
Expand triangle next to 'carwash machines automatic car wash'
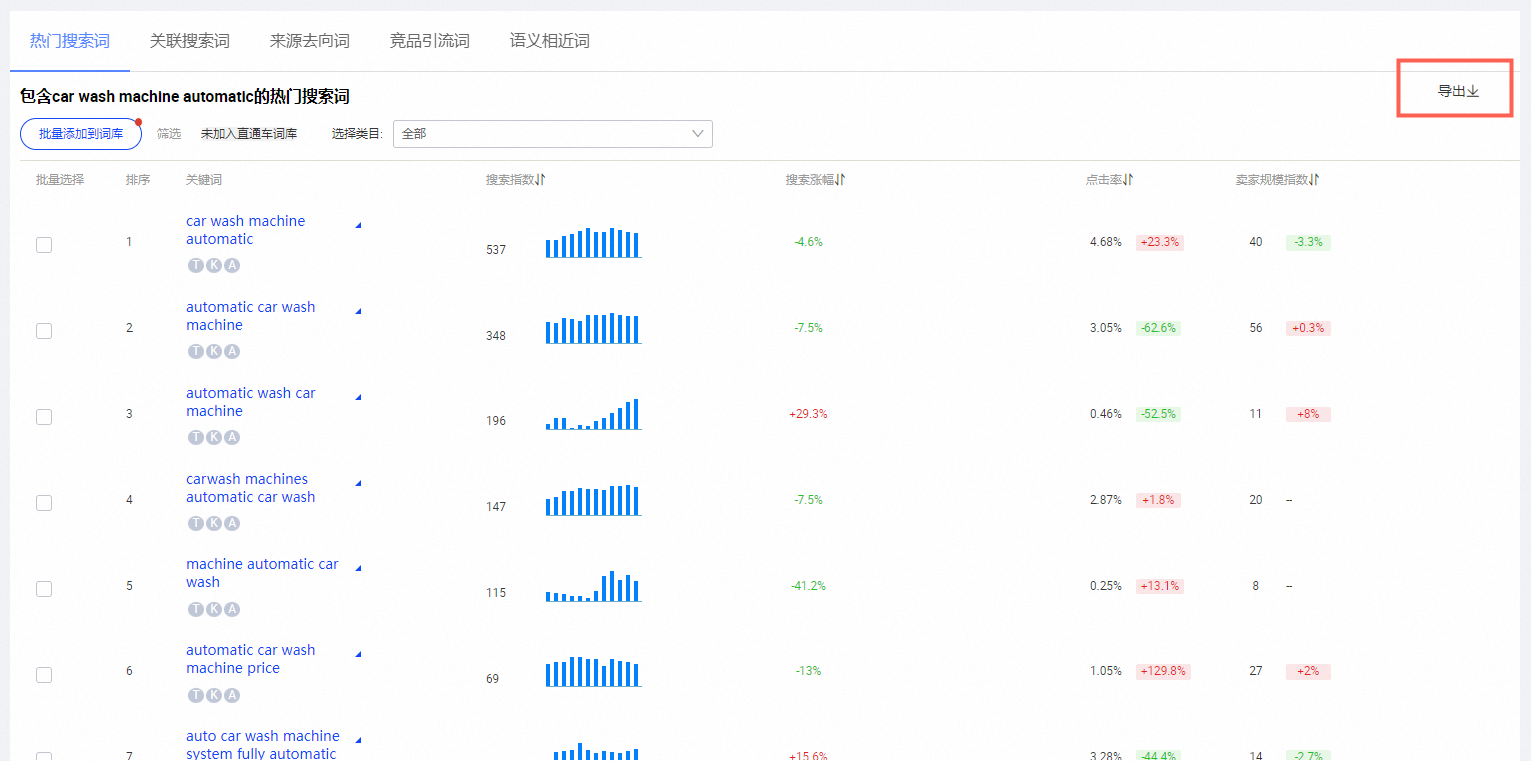pyautogui.click(x=358, y=484)
